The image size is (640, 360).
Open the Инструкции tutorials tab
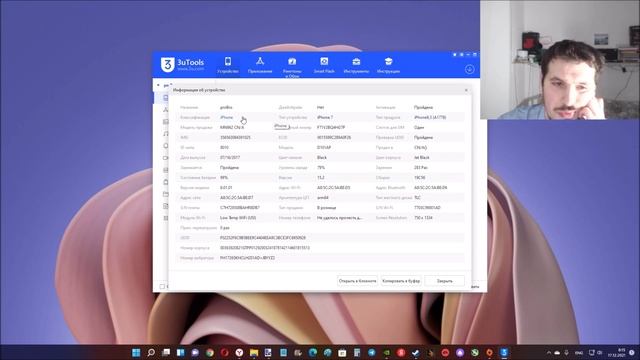388,65
